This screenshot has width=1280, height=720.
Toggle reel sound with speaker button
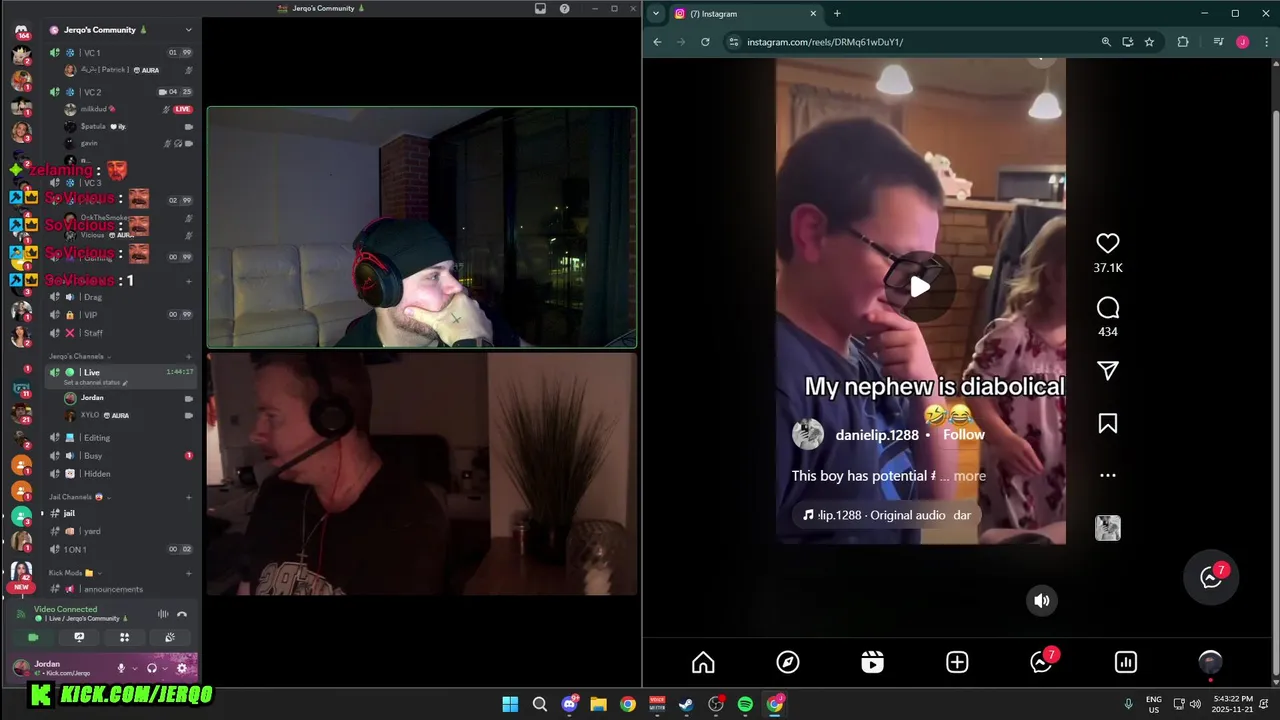(1041, 600)
